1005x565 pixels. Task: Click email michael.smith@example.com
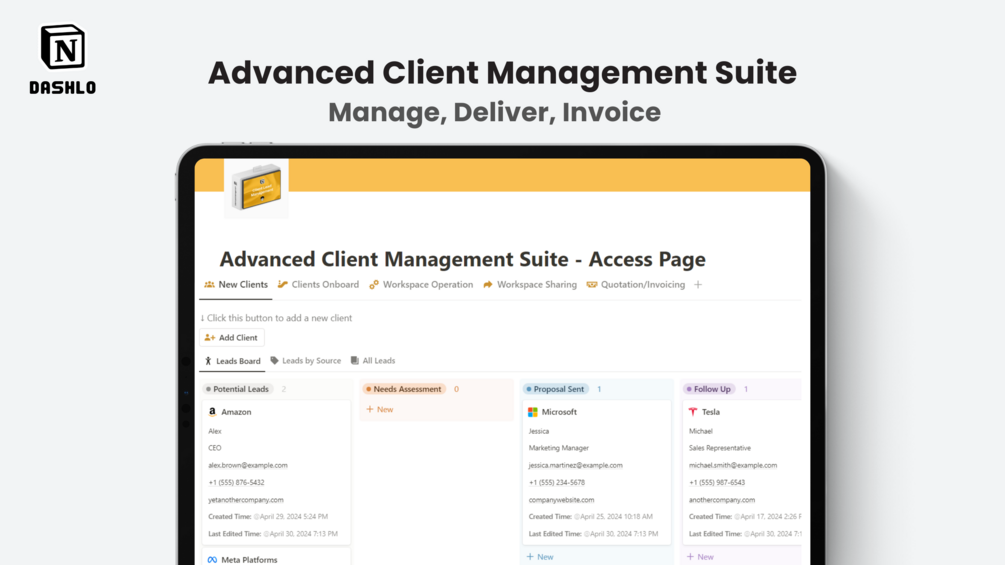click(733, 465)
